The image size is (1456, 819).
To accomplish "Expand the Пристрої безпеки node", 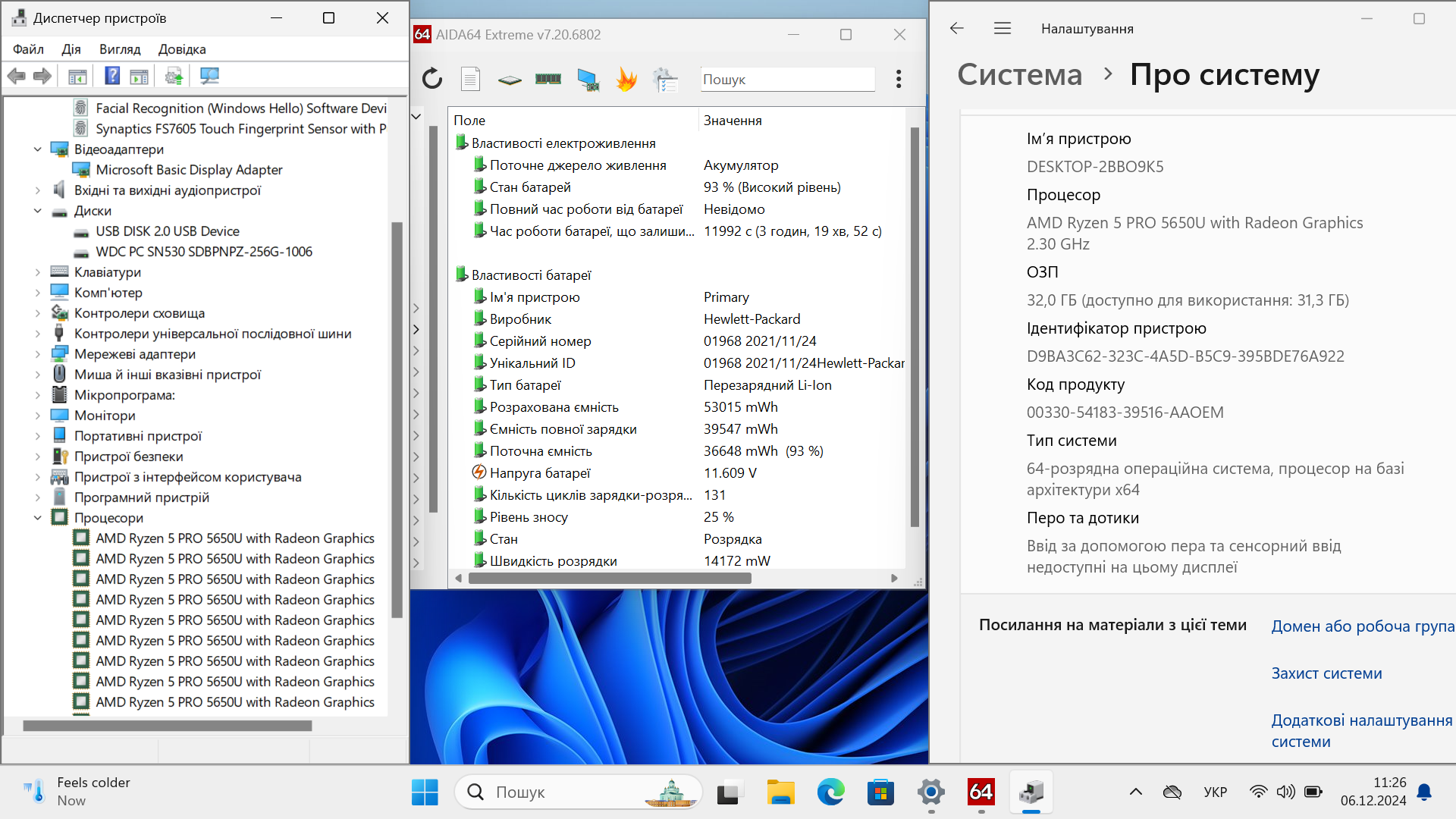I will point(38,457).
